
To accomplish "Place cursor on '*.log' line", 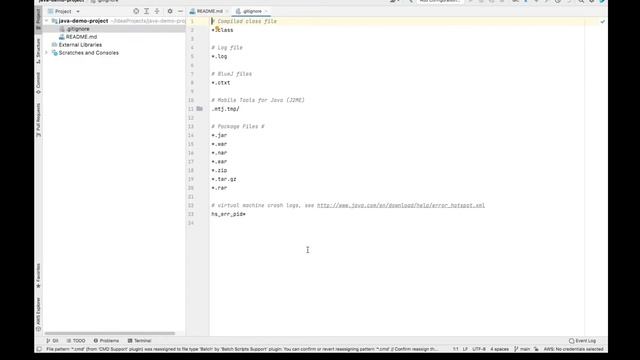I will click(x=219, y=56).
